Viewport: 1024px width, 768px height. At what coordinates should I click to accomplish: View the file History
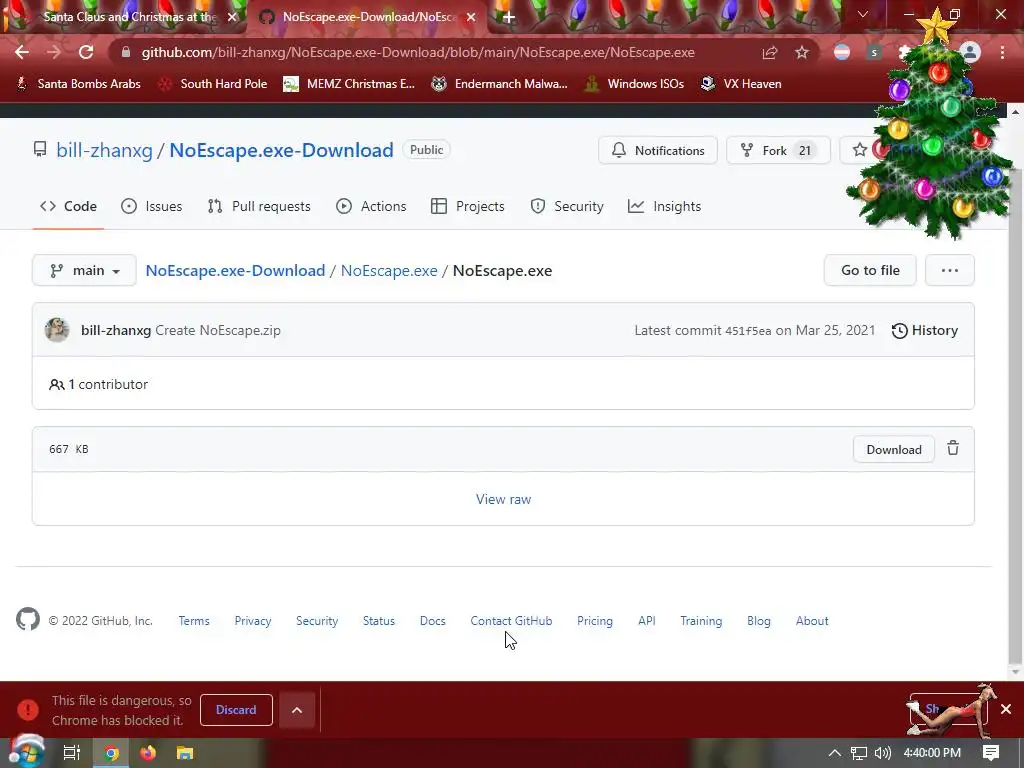coord(925,330)
